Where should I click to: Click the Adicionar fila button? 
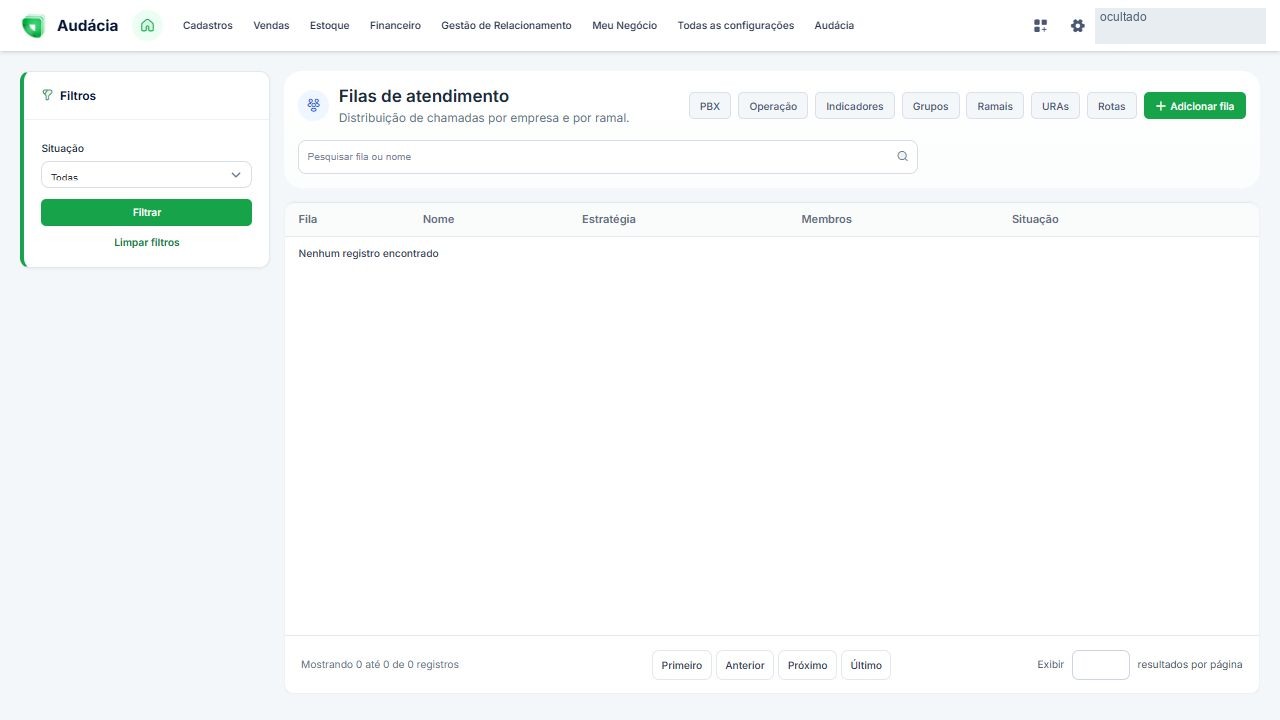[1195, 106]
